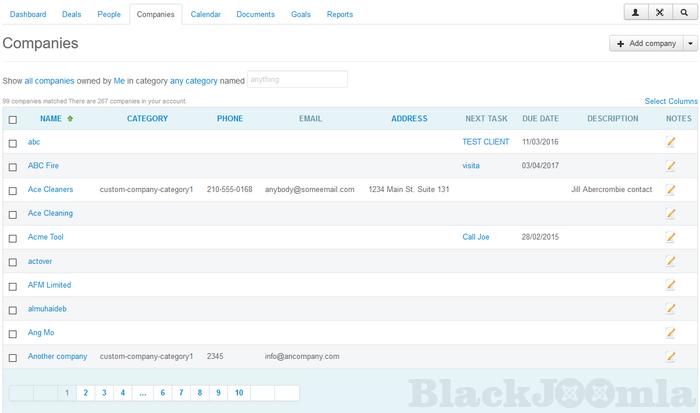The image size is (700, 413).
Task: Edit notes for abc company
Action: pos(671,142)
